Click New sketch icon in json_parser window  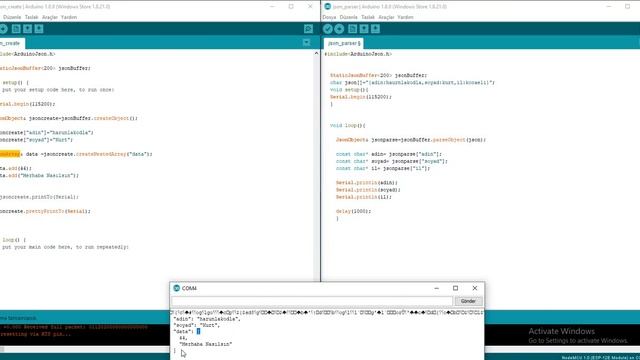353,29
